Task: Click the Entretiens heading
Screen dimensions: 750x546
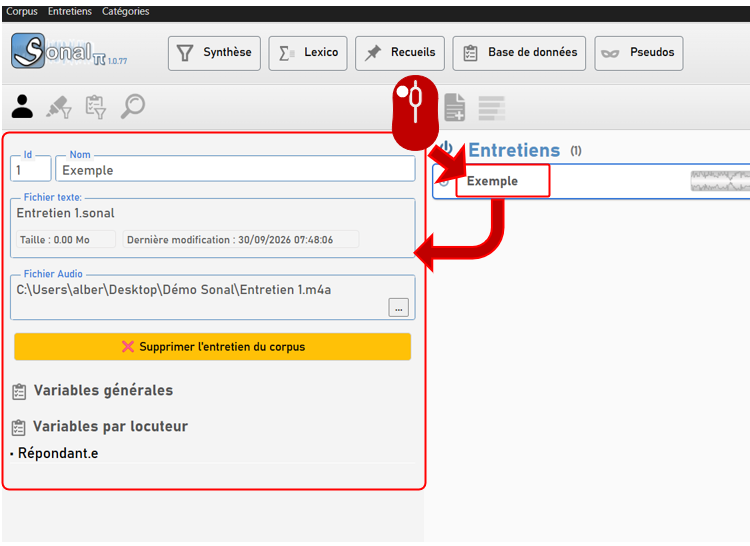Action: (x=514, y=151)
